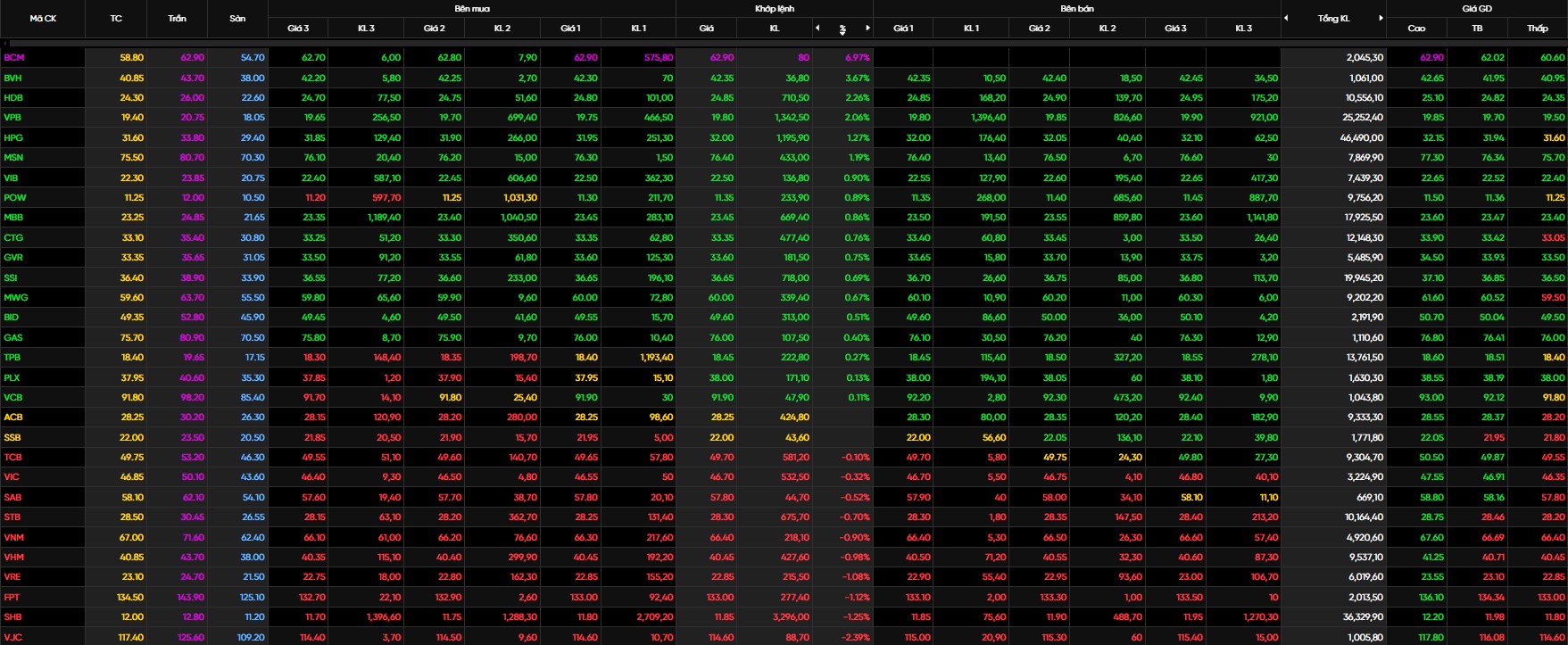Select the ACB ticker

tap(13, 417)
